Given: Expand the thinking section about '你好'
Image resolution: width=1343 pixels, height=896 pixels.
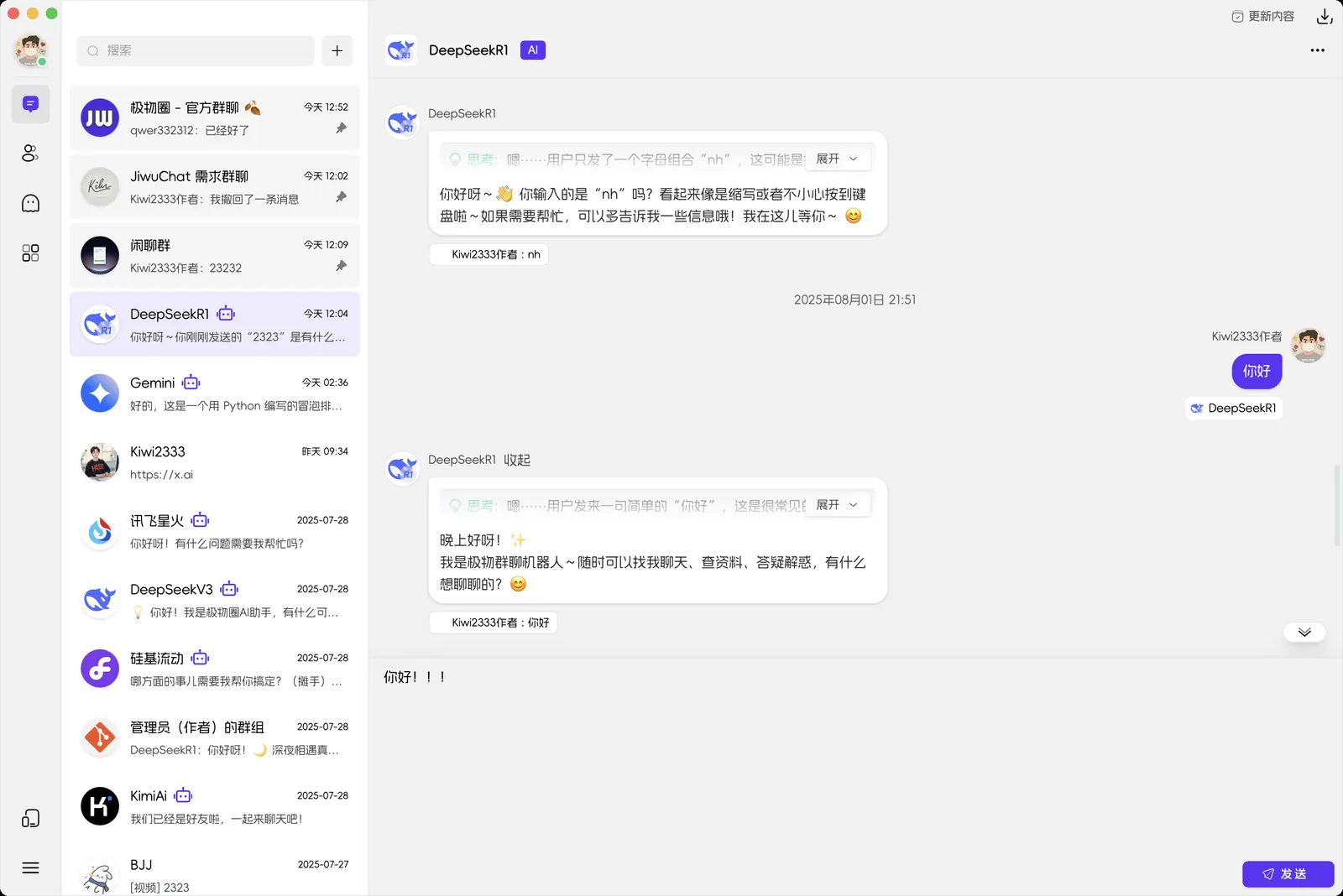Looking at the screenshot, I should [x=837, y=505].
